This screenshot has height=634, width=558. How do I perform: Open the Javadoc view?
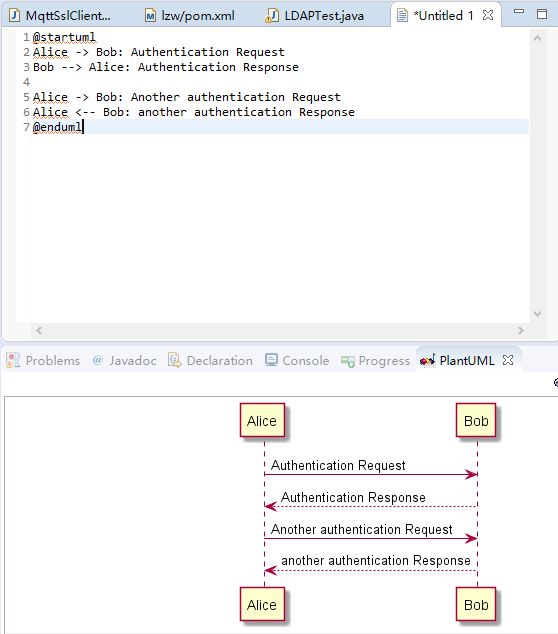[125, 360]
